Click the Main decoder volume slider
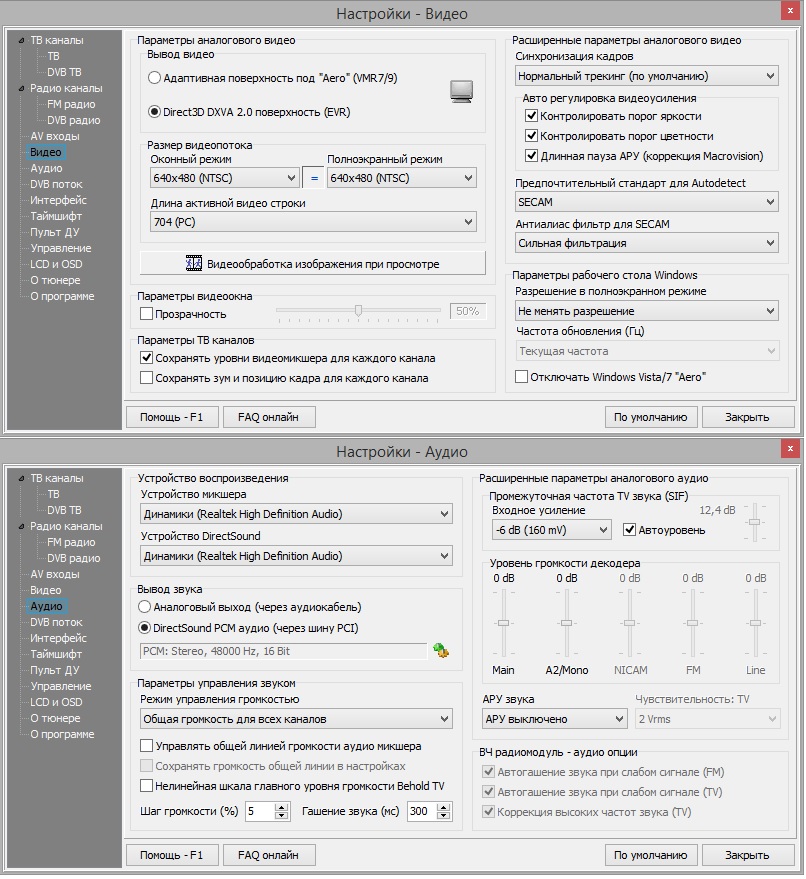This screenshot has width=806, height=879. point(504,623)
